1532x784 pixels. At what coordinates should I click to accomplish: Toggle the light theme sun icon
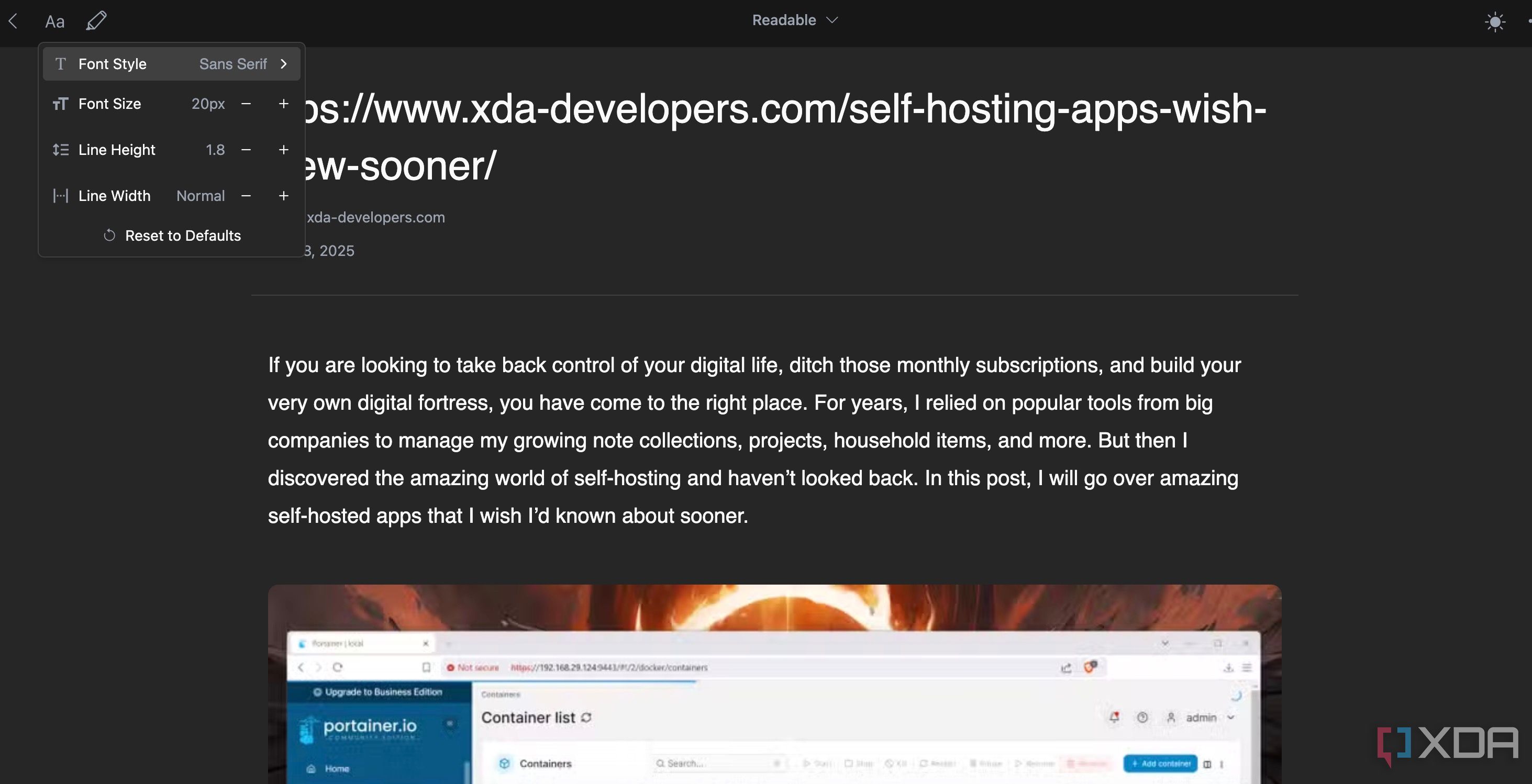pyautogui.click(x=1494, y=23)
